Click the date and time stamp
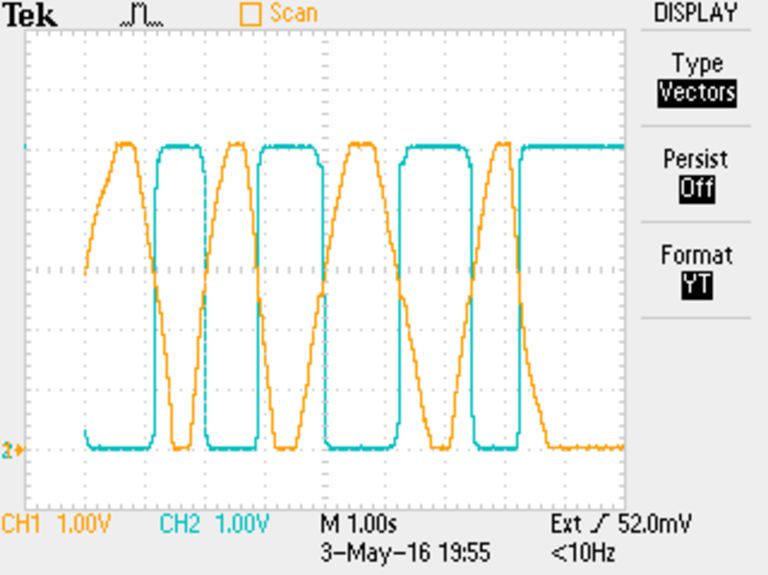The image size is (768, 575). [x=405, y=552]
